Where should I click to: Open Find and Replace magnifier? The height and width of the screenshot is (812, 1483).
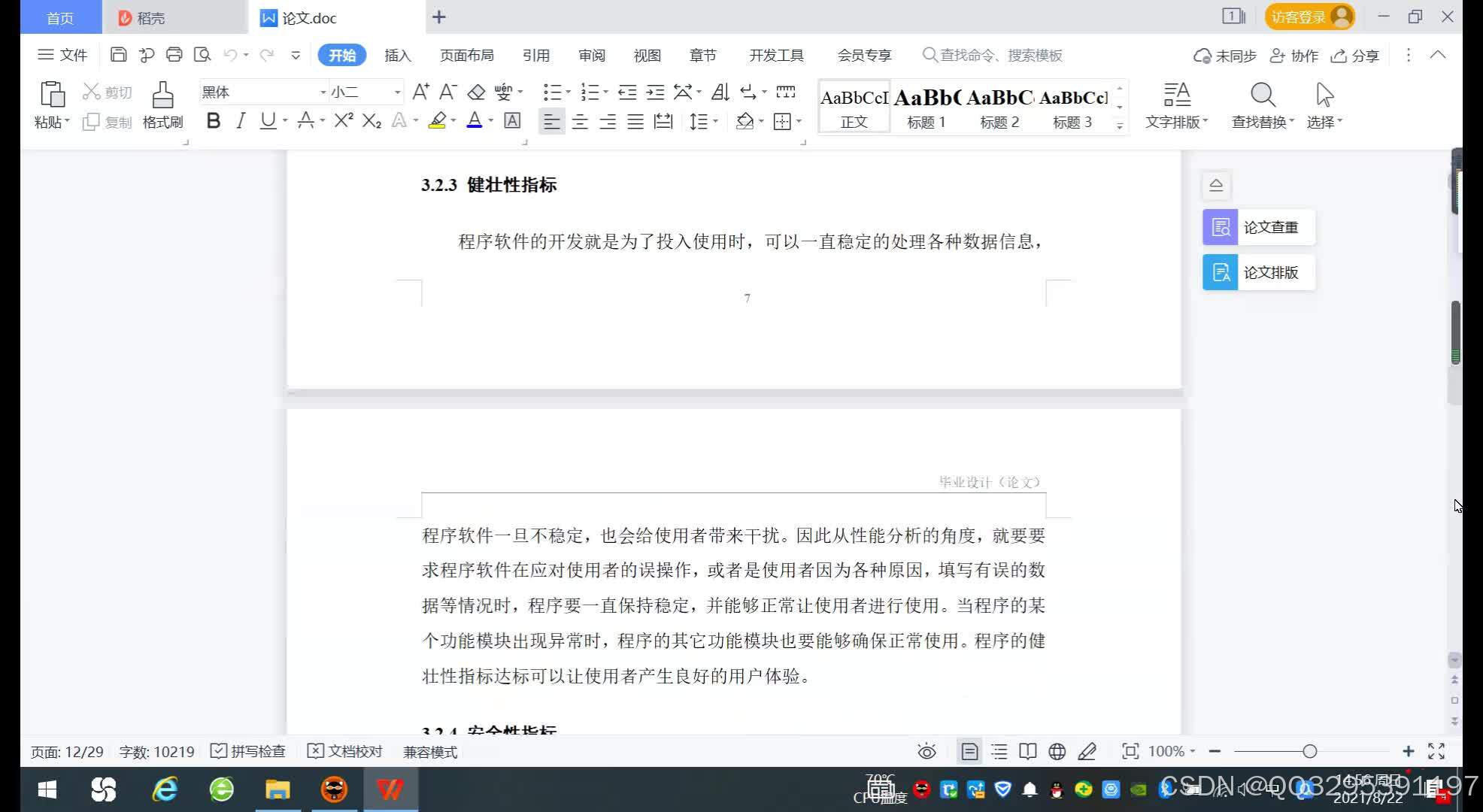[x=1263, y=95]
